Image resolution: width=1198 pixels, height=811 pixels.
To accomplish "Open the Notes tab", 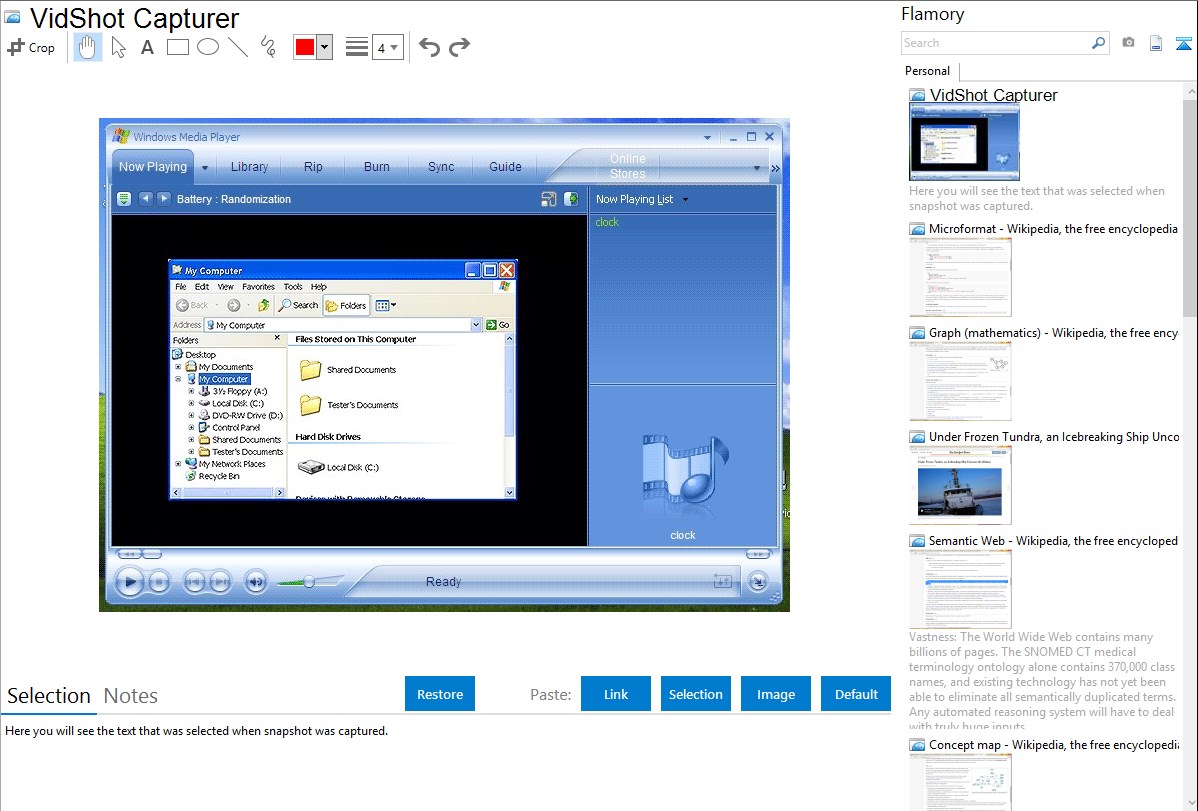I will 131,696.
